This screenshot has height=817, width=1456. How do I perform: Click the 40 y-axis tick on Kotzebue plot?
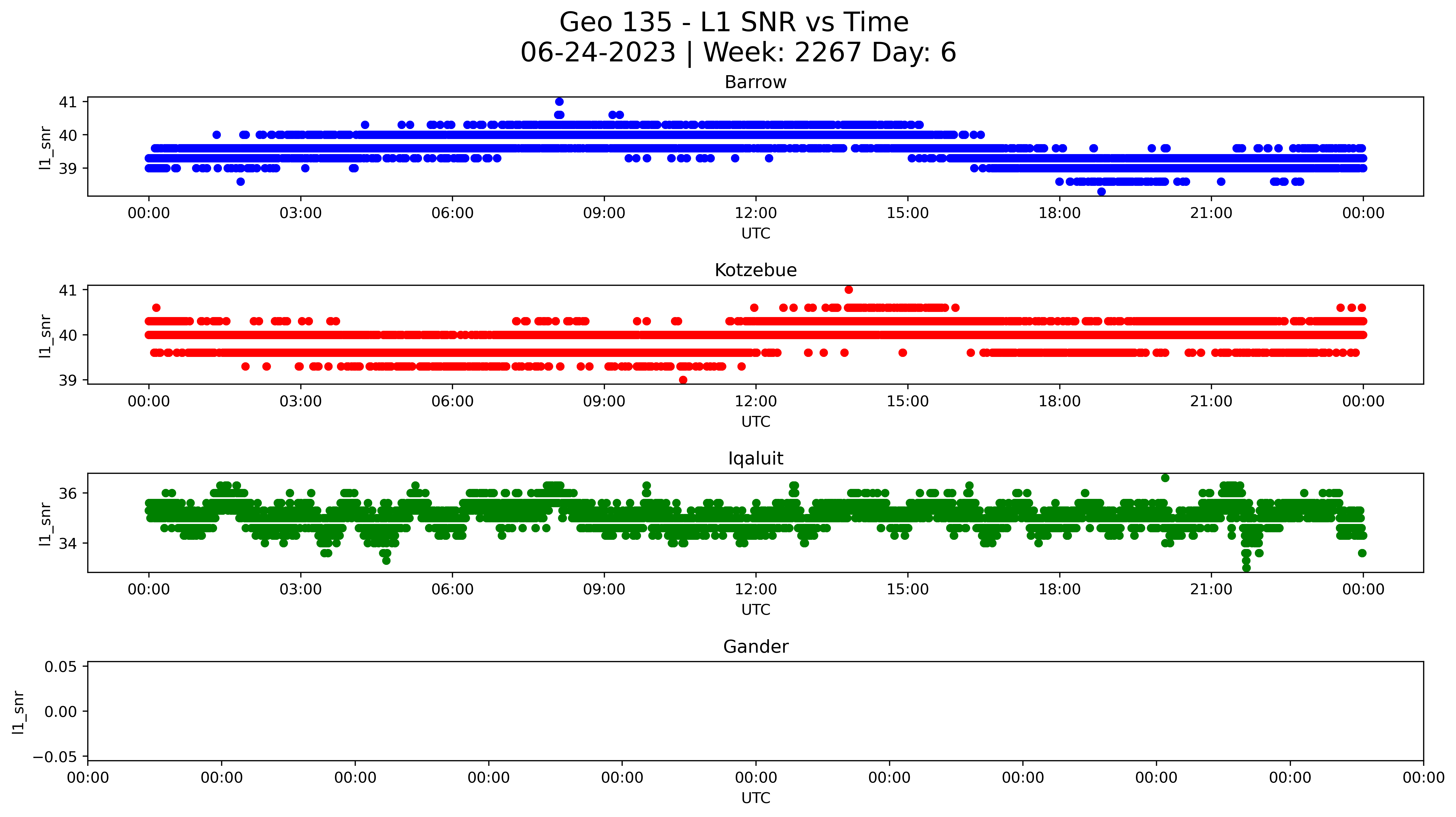pyautogui.click(x=68, y=335)
